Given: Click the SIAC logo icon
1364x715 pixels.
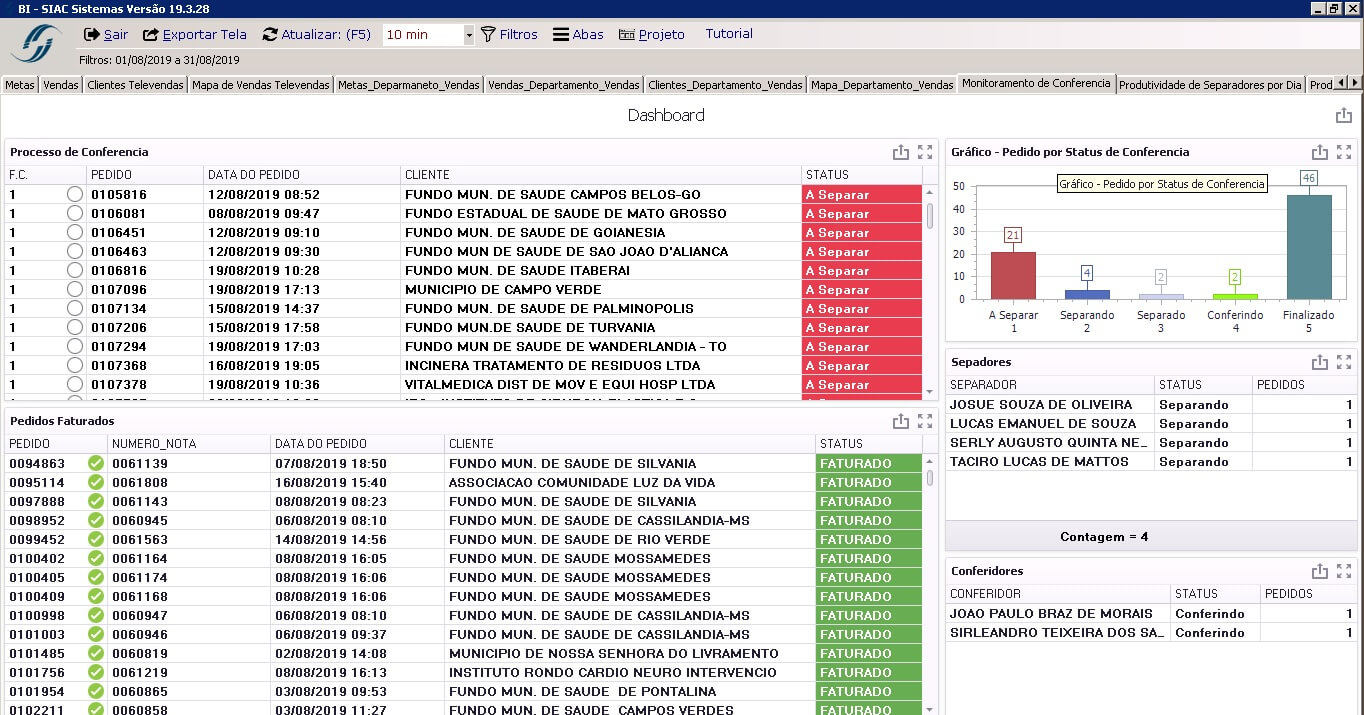Looking at the screenshot, I should [x=36, y=44].
